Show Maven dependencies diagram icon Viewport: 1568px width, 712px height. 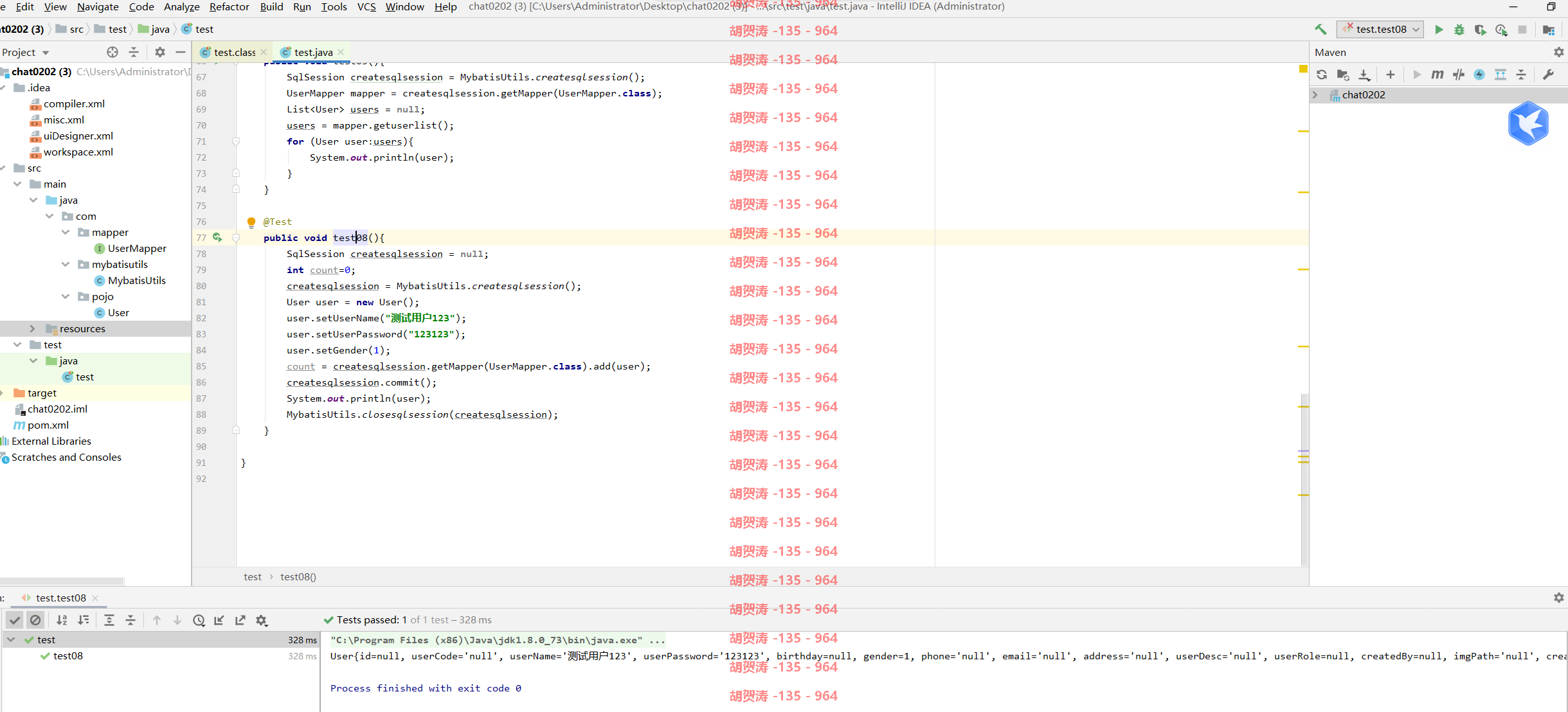[1500, 75]
